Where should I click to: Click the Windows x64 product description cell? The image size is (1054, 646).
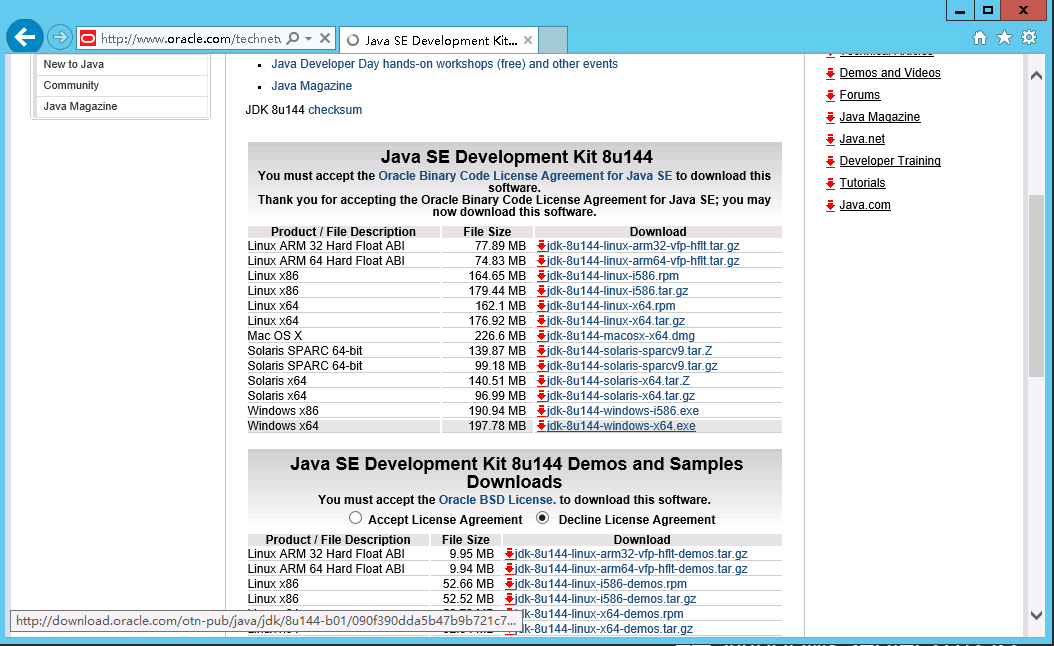point(343,426)
